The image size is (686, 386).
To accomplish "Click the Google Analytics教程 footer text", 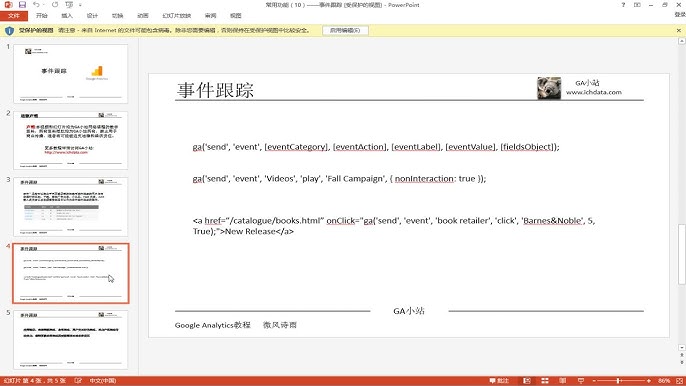I will 213,325.
